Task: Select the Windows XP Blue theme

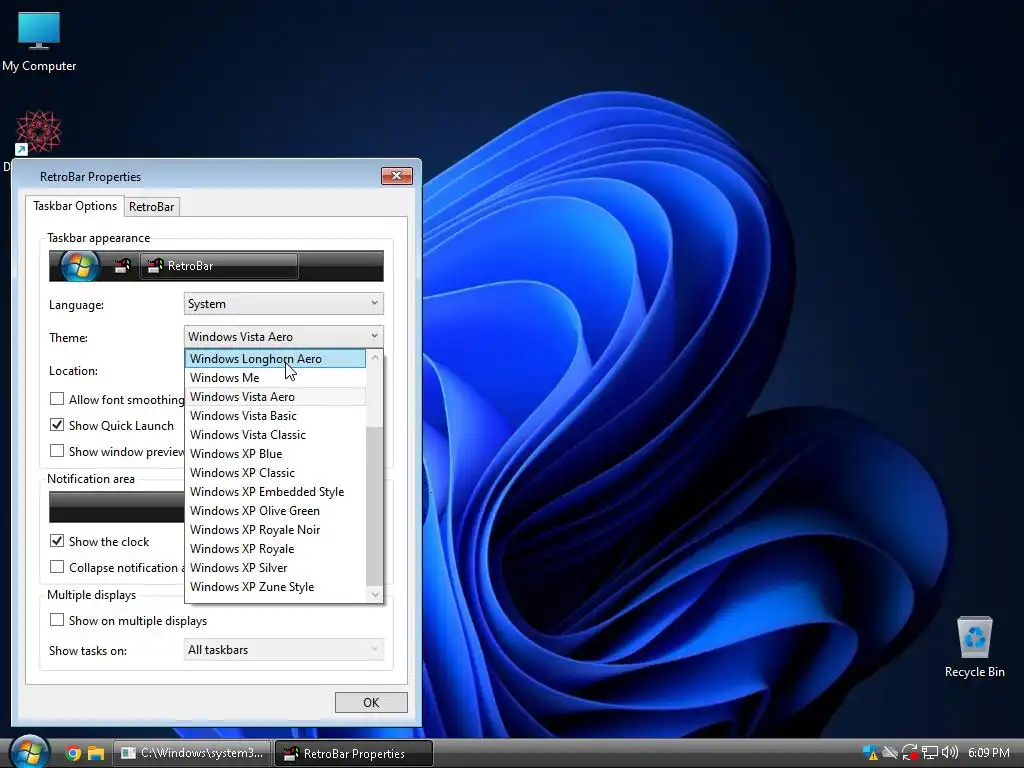Action: pyautogui.click(x=276, y=453)
